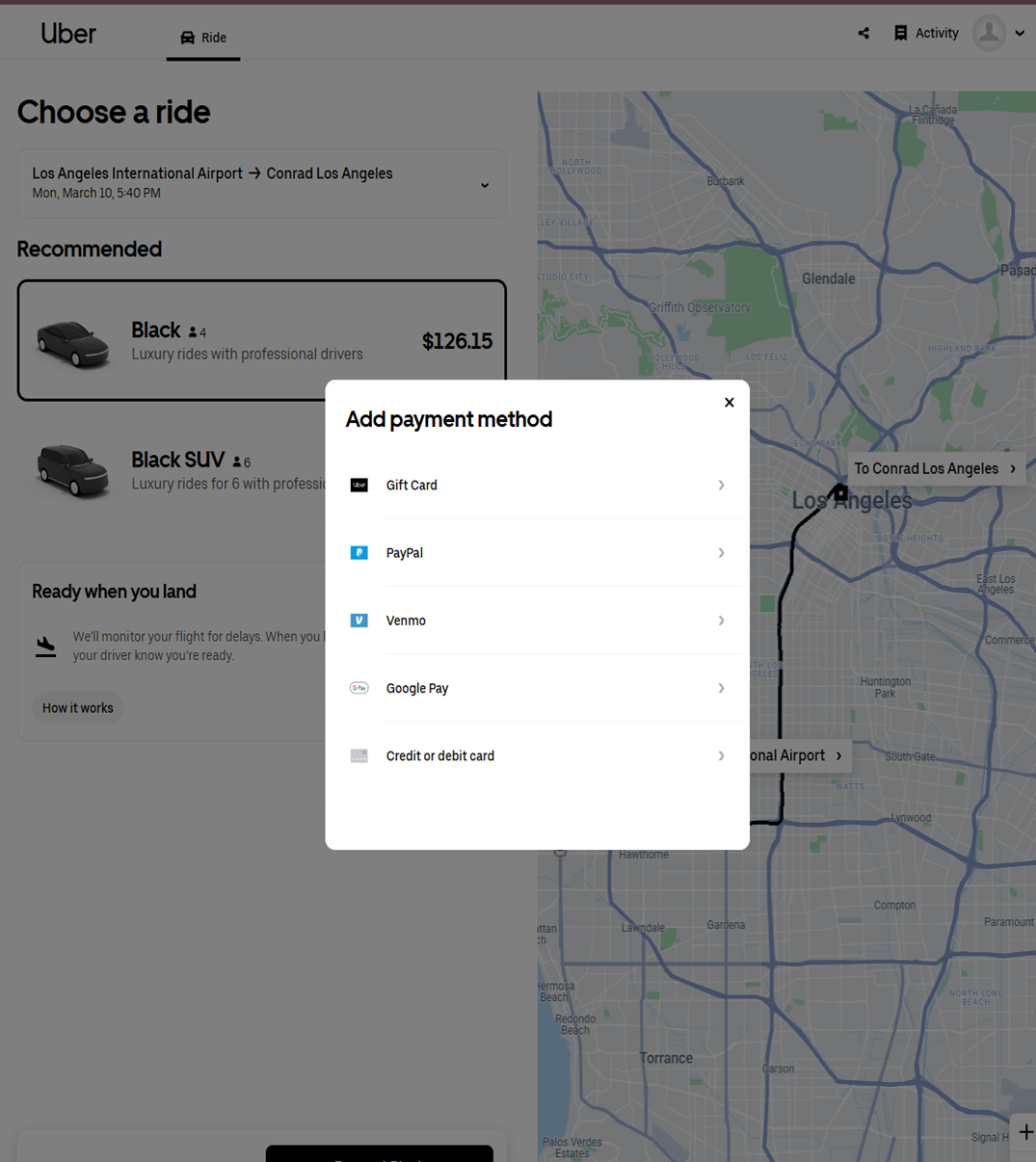Select Credit or debit card option
The image size is (1036, 1162).
tap(536, 756)
